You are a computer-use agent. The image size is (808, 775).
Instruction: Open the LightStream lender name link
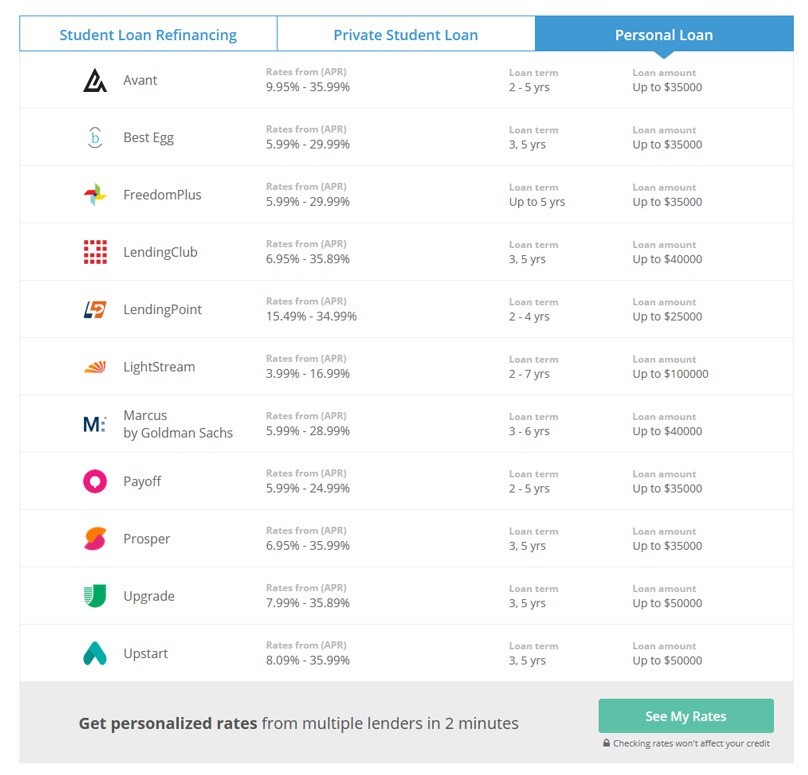pos(159,367)
